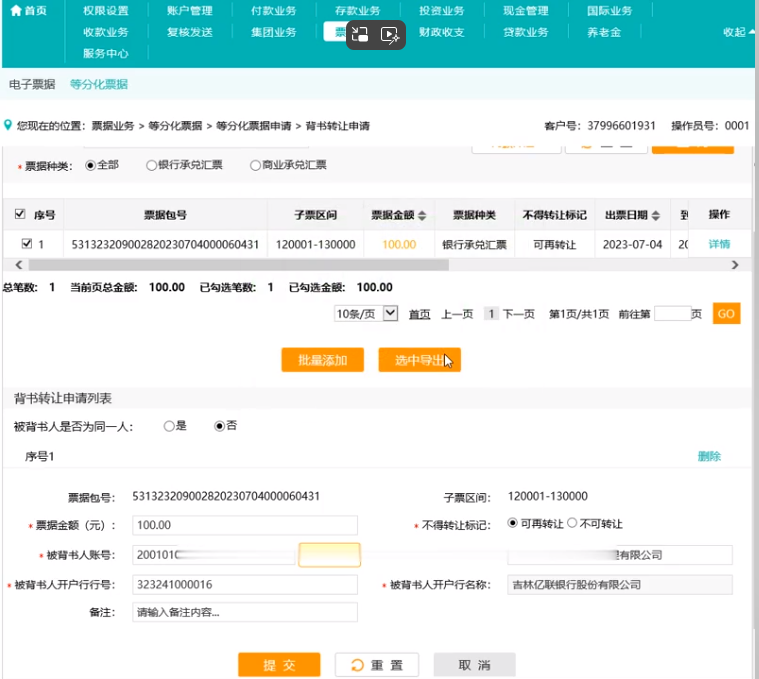Toggle the select-all checkbox in table header
This screenshot has height=679, width=759.
[20, 215]
